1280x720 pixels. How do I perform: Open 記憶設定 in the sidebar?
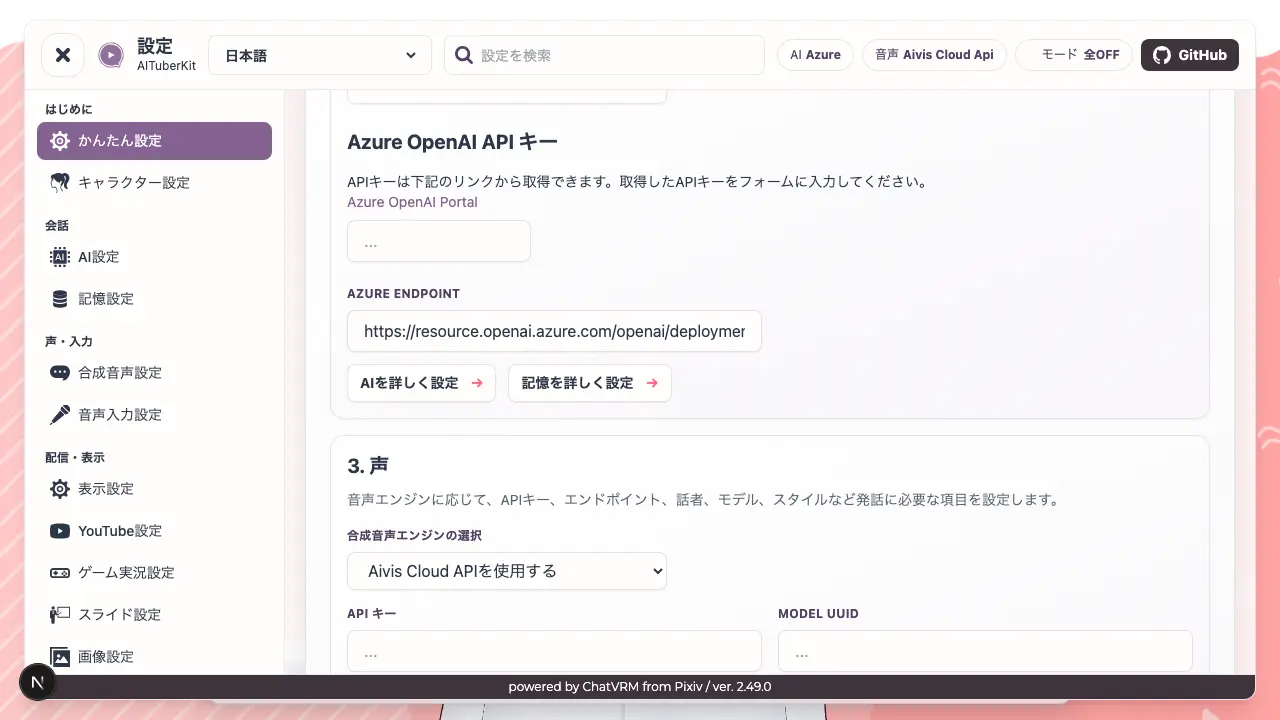[x=154, y=299]
